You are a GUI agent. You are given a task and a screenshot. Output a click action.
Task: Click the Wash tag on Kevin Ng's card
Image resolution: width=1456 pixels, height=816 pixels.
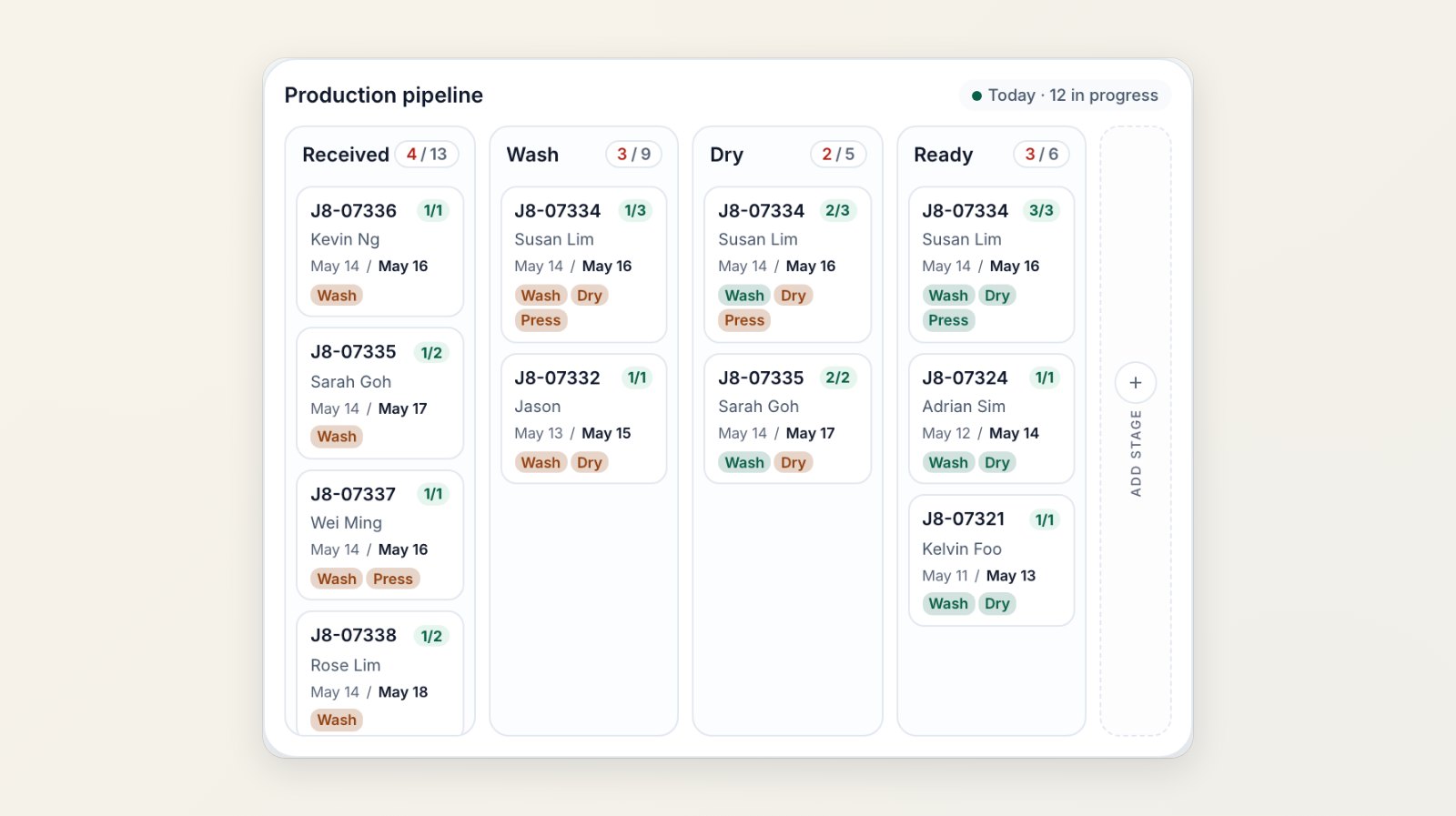pyautogui.click(x=337, y=296)
